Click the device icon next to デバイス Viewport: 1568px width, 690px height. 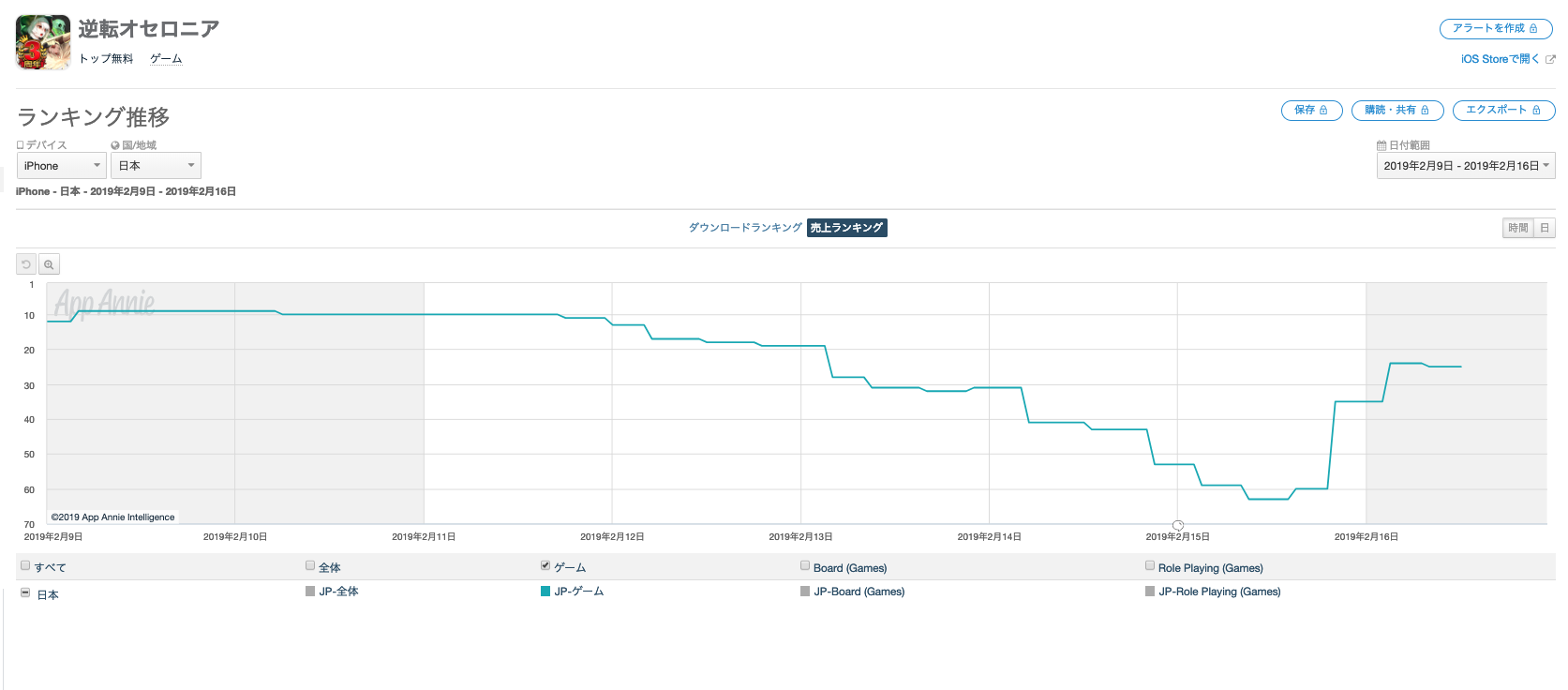pyautogui.click(x=20, y=145)
